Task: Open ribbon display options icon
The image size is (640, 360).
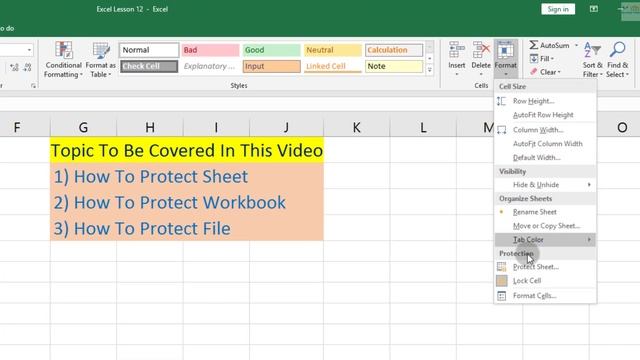Action: pos(593,9)
